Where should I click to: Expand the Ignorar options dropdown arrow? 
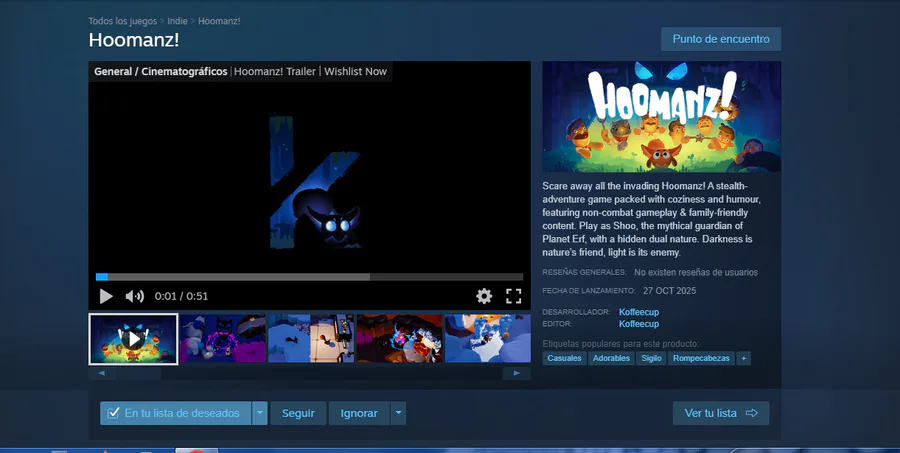pos(398,413)
